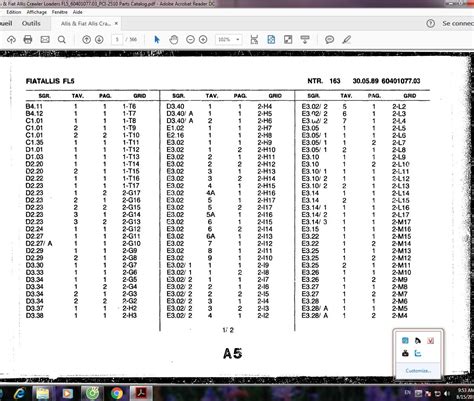Click the Print file icon

point(28,40)
